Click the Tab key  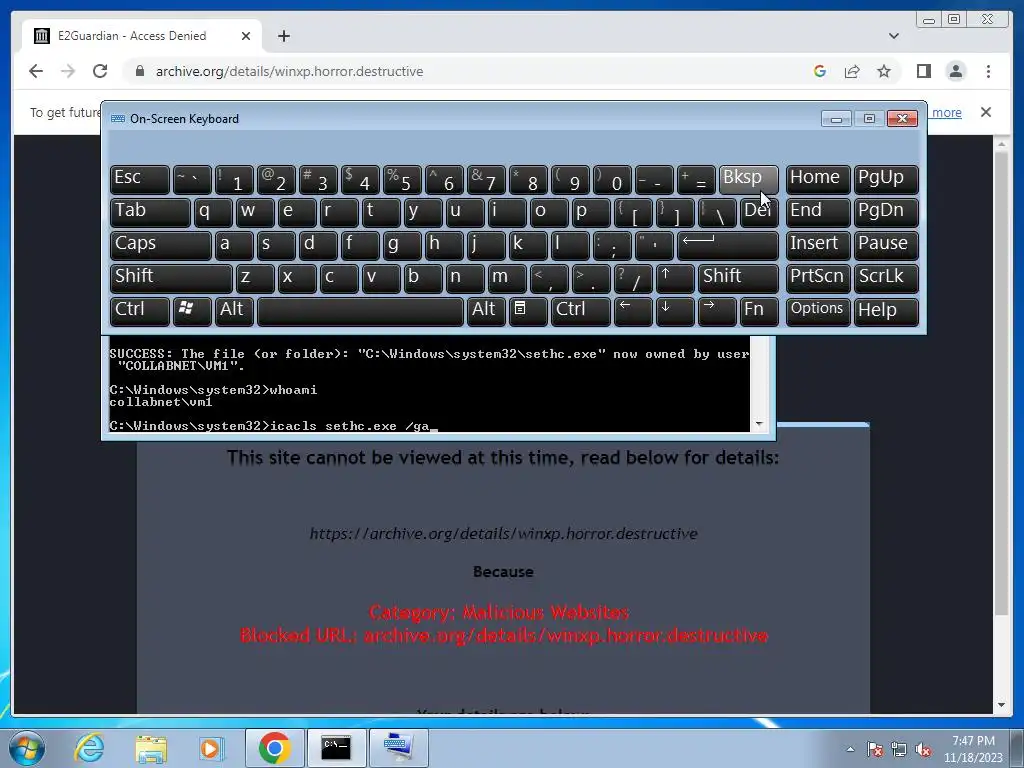pos(150,211)
